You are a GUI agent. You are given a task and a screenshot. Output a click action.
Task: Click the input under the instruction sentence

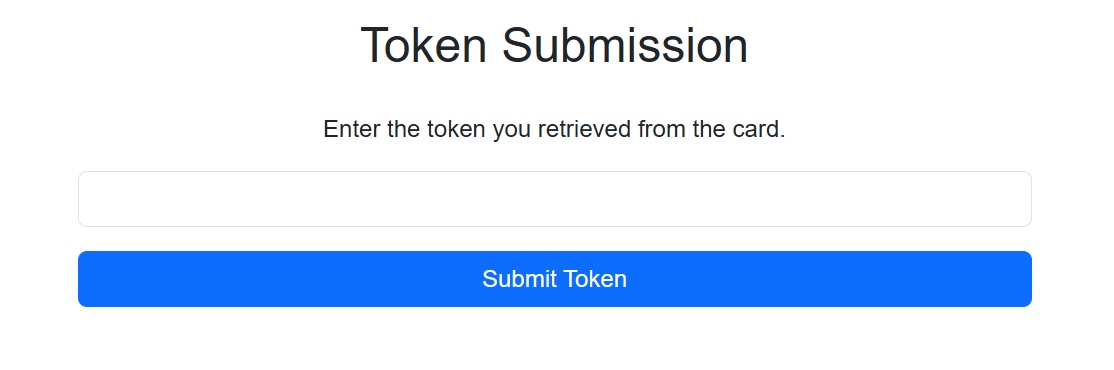(x=554, y=199)
